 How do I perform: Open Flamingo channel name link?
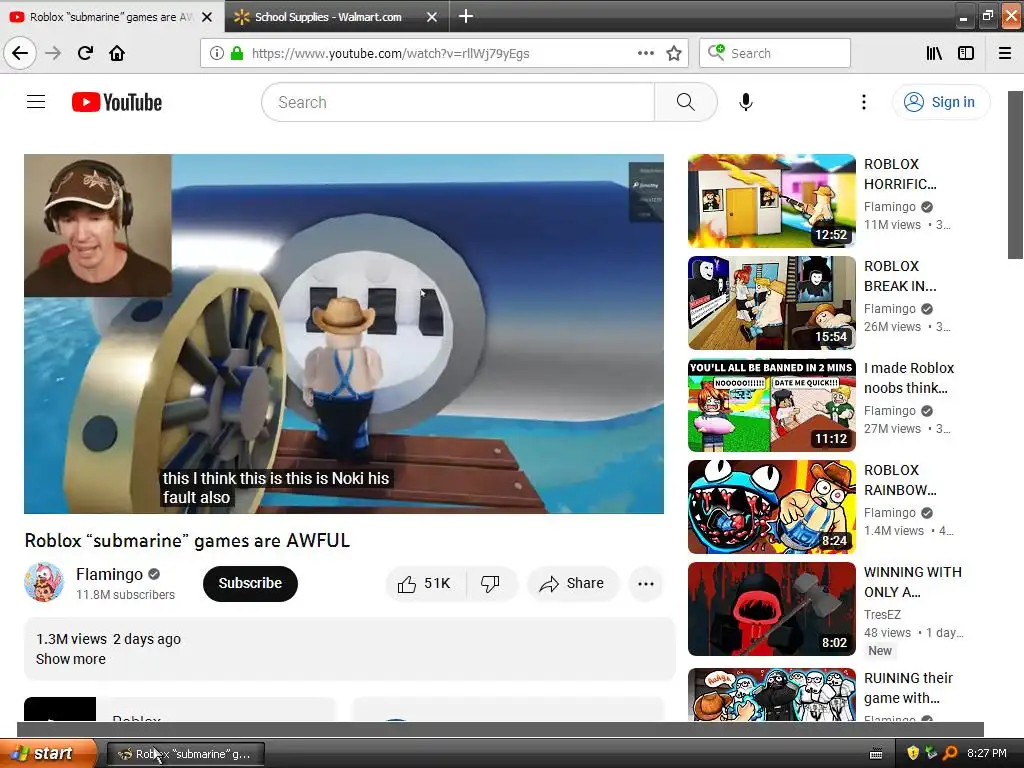point(109,574)
